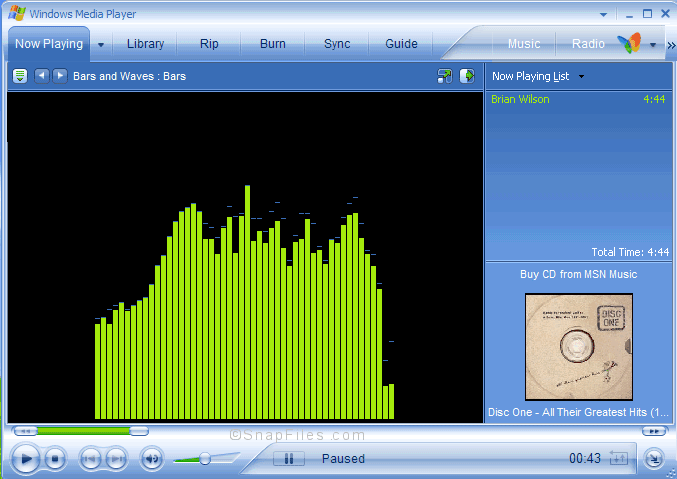Image resolution: width=677 pixels, height=479 pixels.
Task: Click album title Disc One - All Their Greatest Hits
Action: (x=578, y=412)
